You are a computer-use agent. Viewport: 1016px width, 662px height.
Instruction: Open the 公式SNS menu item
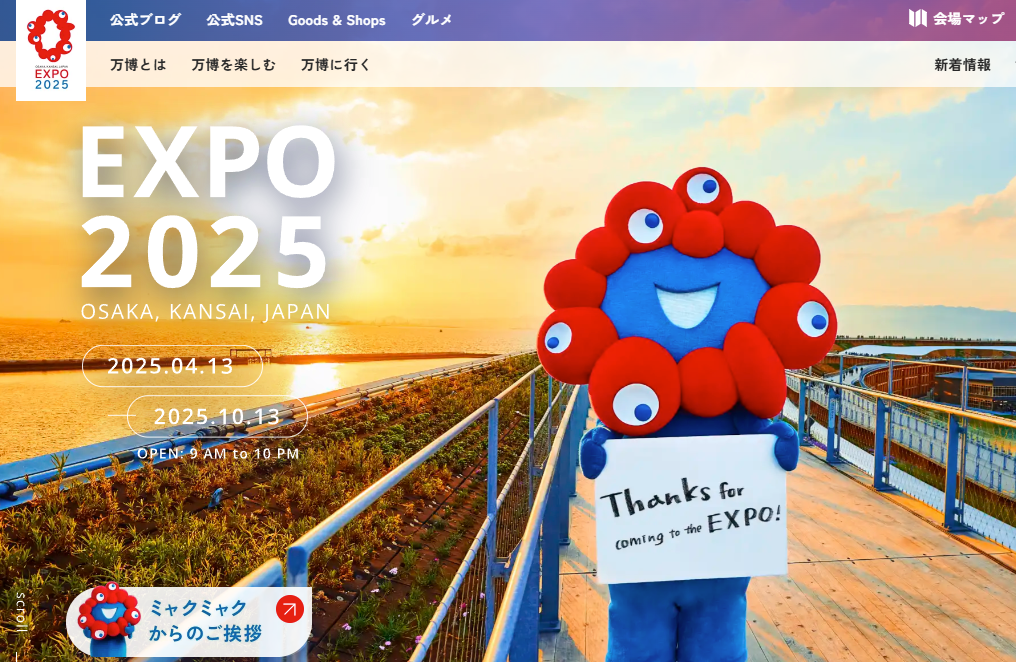point(234,20)
